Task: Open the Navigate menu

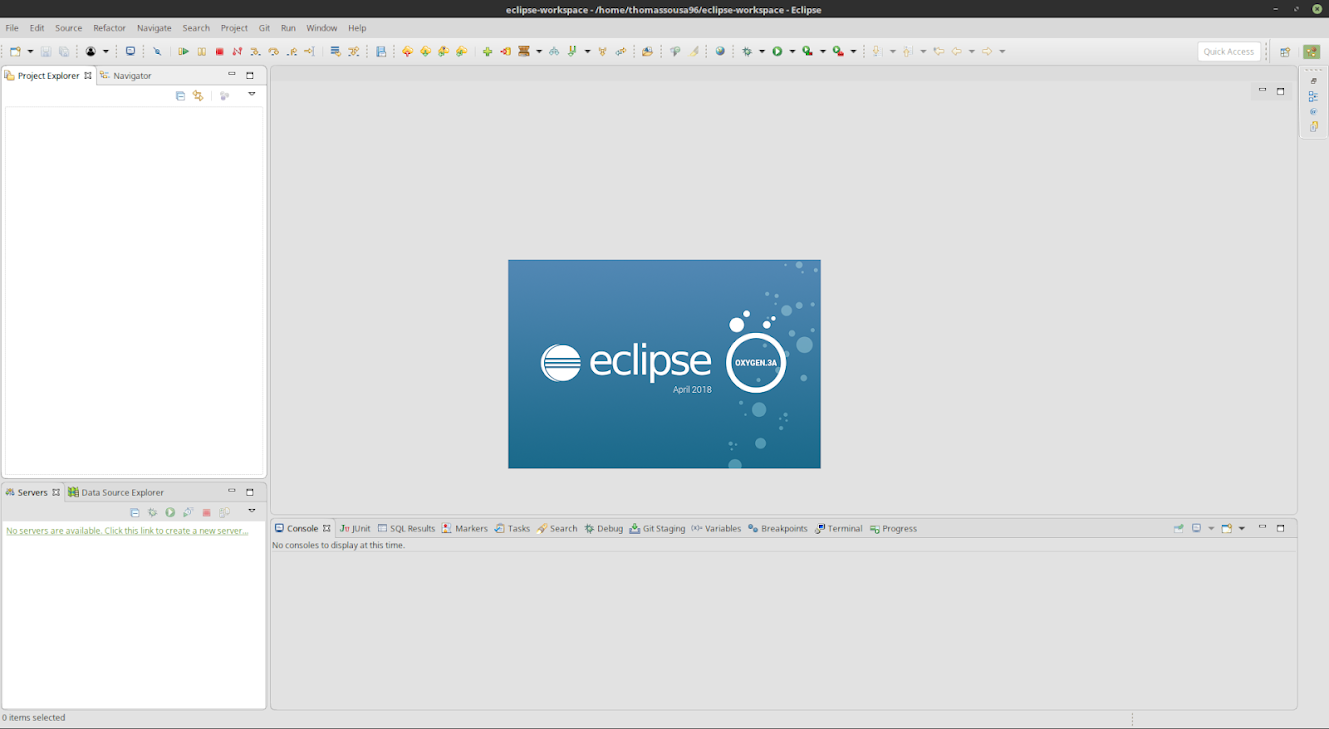Action: [154, 28]
